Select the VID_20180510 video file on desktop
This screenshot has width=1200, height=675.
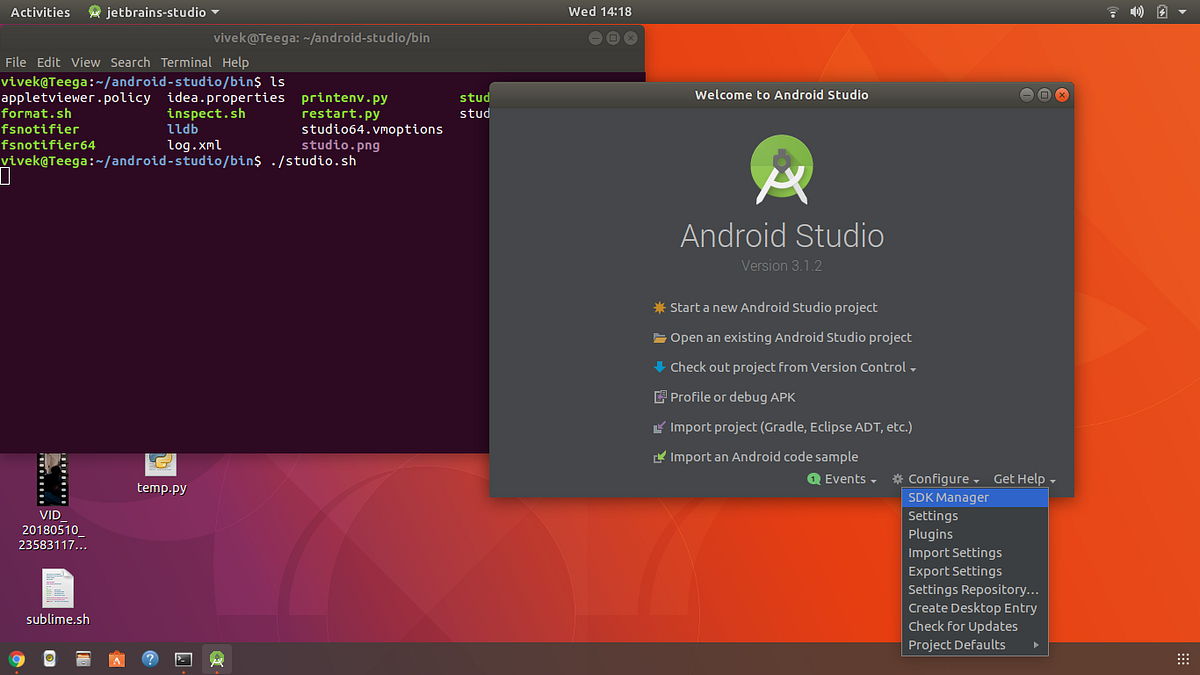pyautogui.click(x=53, y=502)
